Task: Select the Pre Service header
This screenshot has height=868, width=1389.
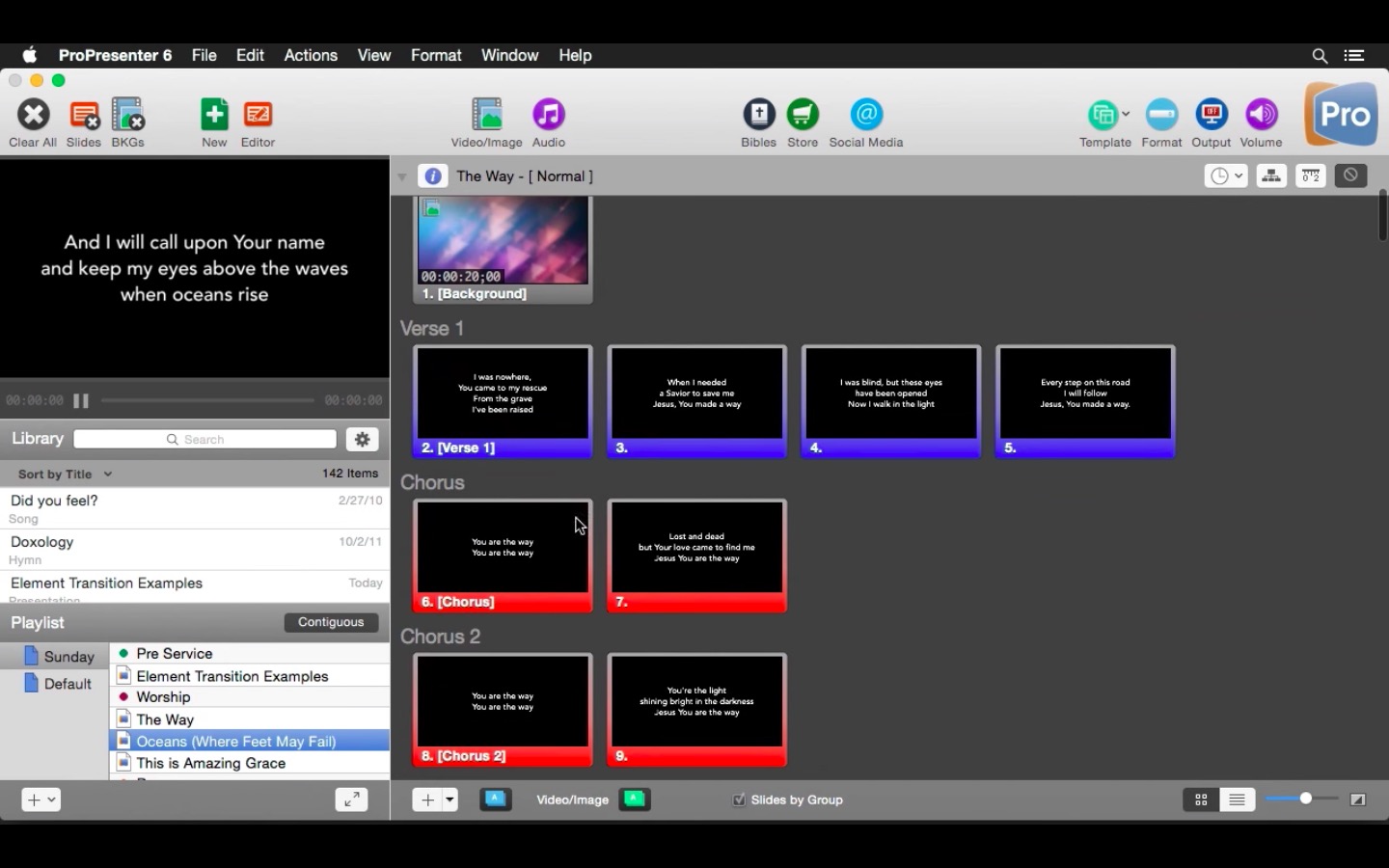Action: [250, 654]
